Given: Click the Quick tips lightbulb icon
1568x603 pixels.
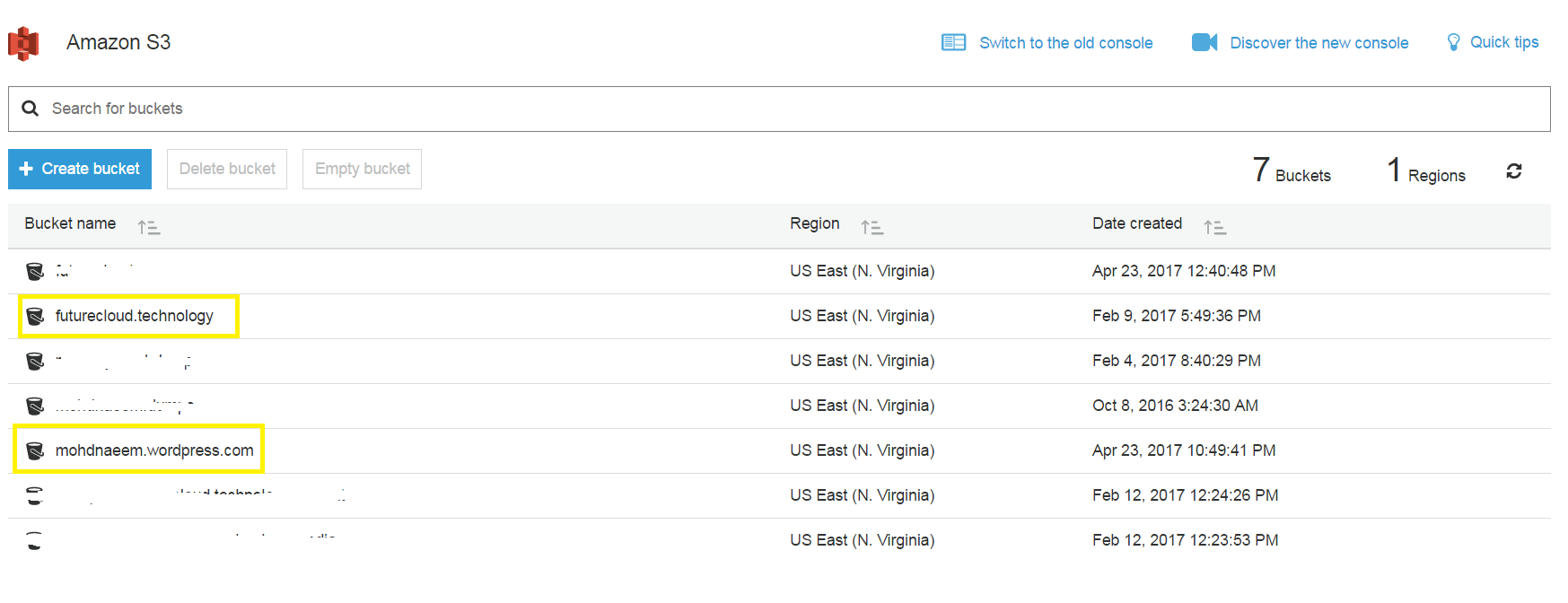Looking at the screenshot, I should [1454, 42].
